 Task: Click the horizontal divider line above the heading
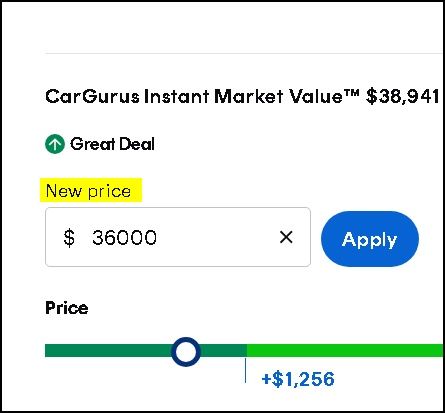point(243,53)
